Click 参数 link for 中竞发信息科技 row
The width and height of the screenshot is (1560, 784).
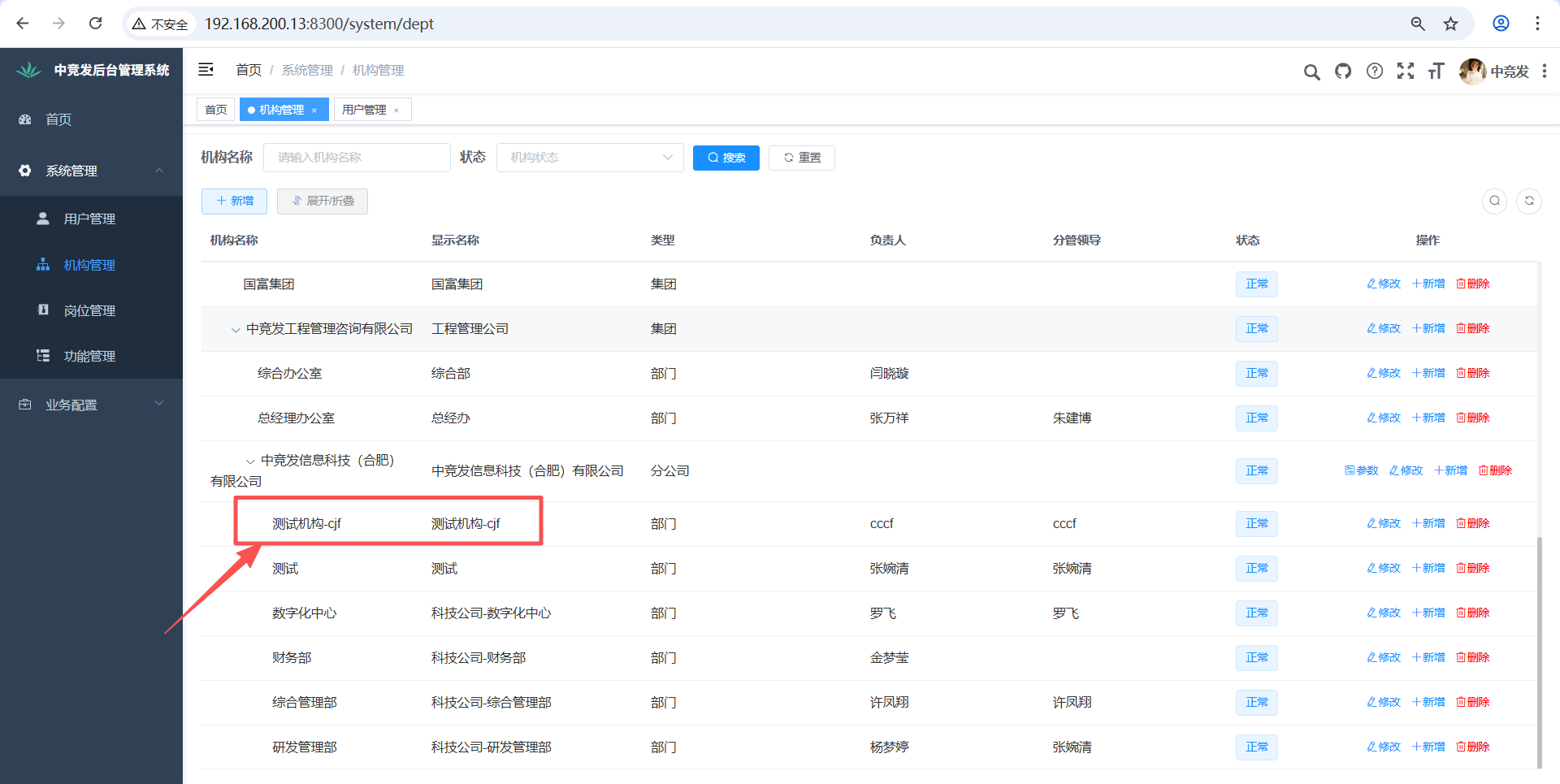click(x=1362, y=471)
